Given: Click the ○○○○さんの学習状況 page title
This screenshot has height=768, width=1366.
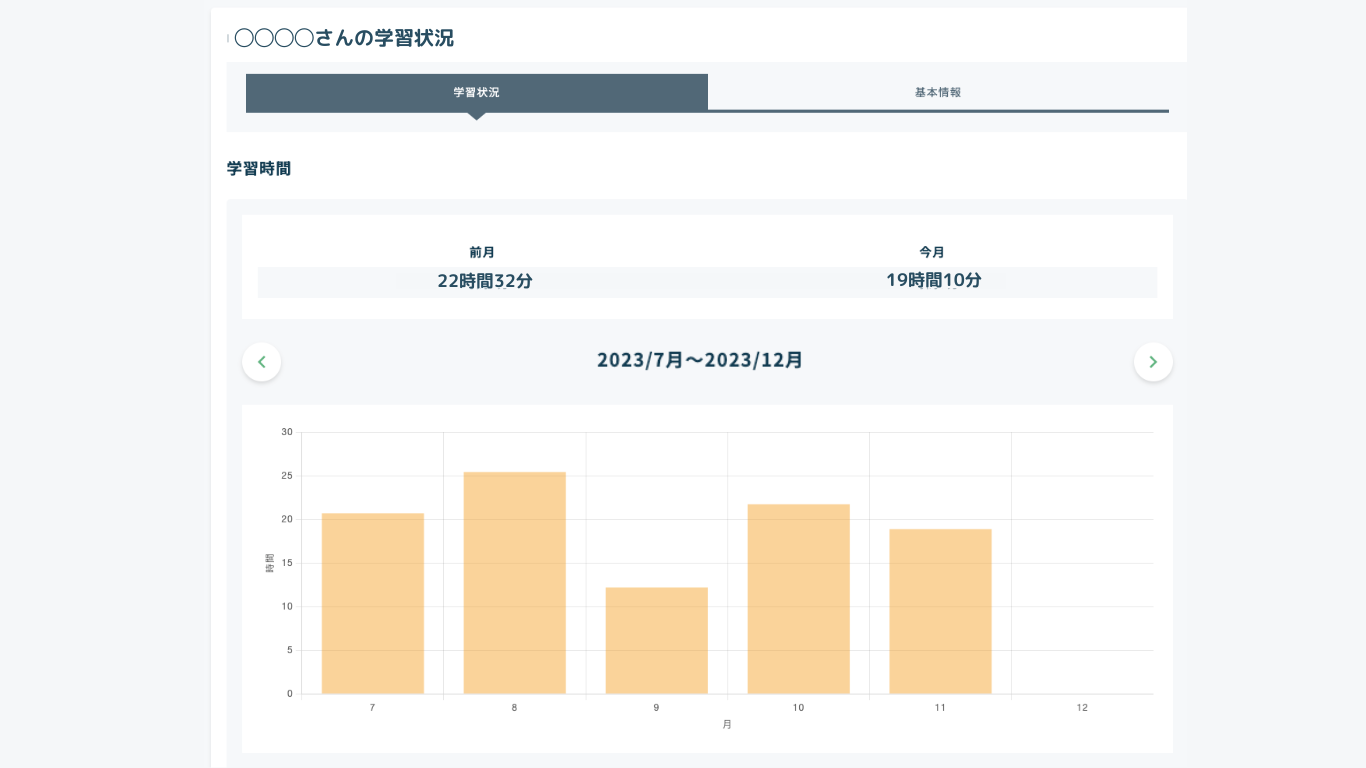Looking at the screenshot, I should click(x=343, y=39).
